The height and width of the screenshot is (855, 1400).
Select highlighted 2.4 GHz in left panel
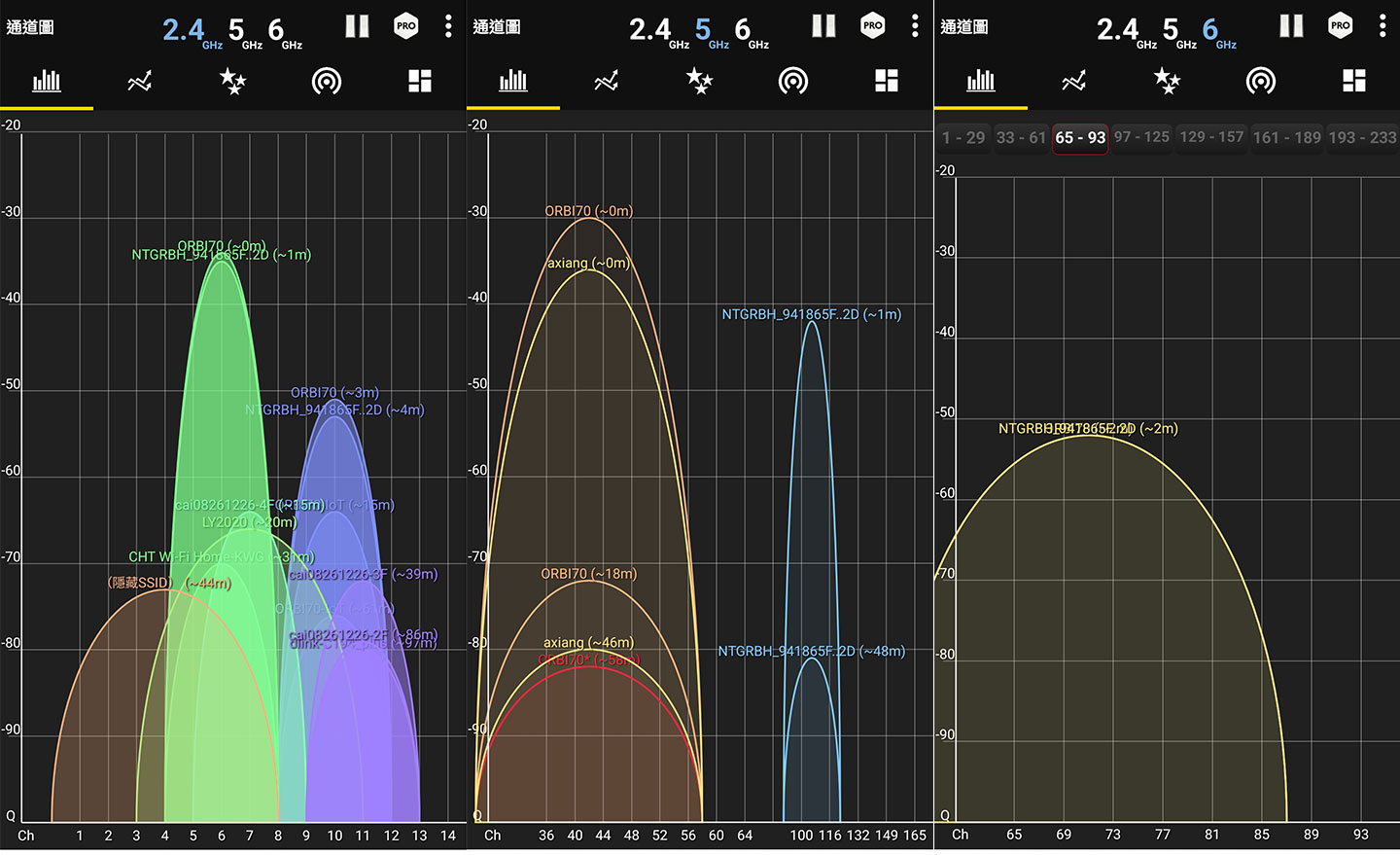click(x=192, y=32)
